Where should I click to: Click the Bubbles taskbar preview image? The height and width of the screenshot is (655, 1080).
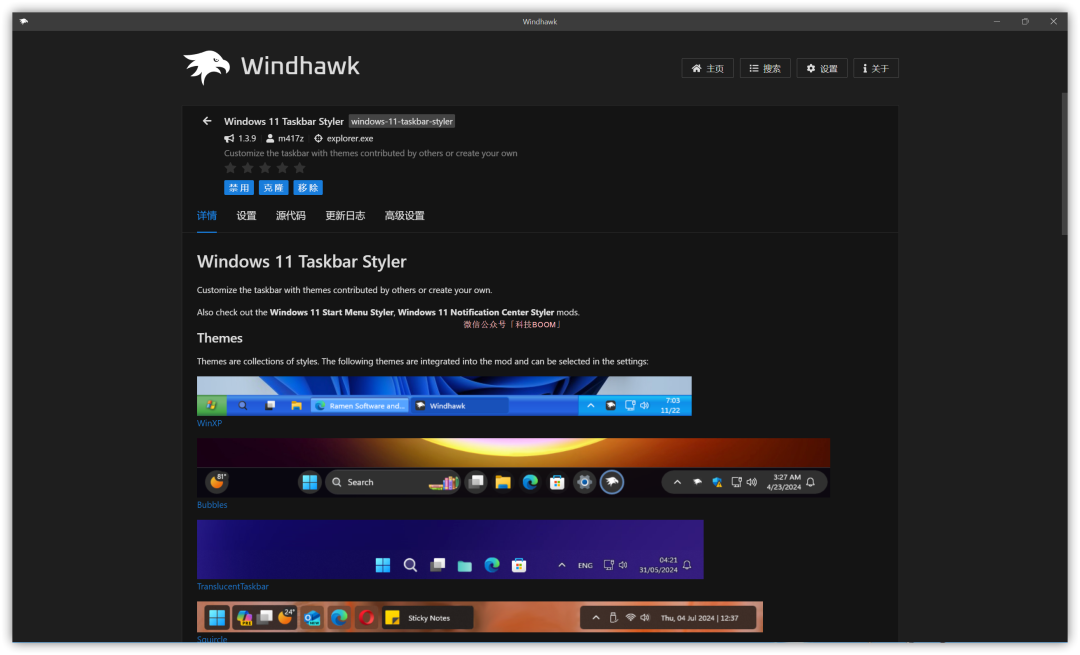click(x=513, y=468)
